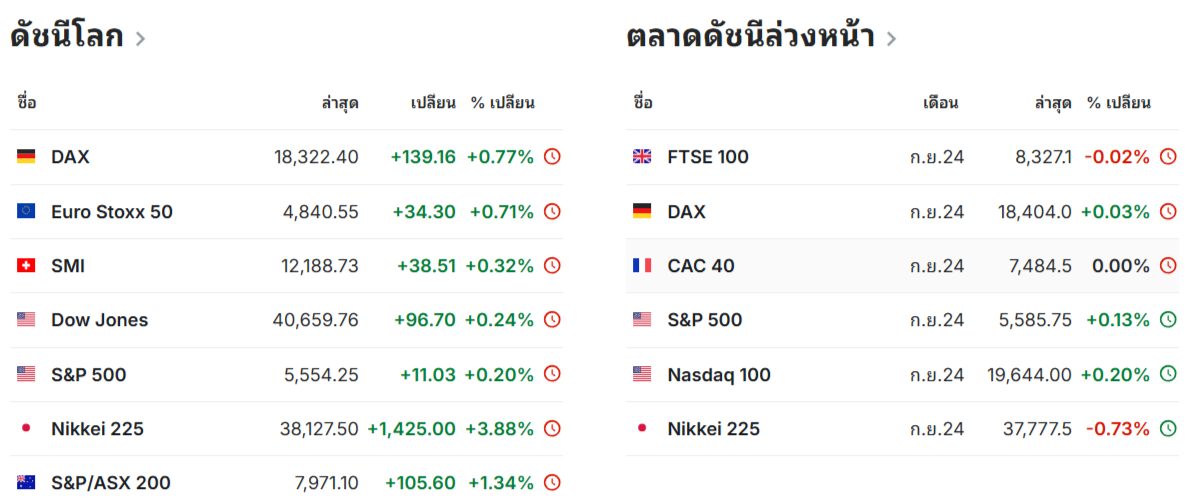Click the green clock icon on Nasdaq 100 futures row

[x=1167, y=374]
